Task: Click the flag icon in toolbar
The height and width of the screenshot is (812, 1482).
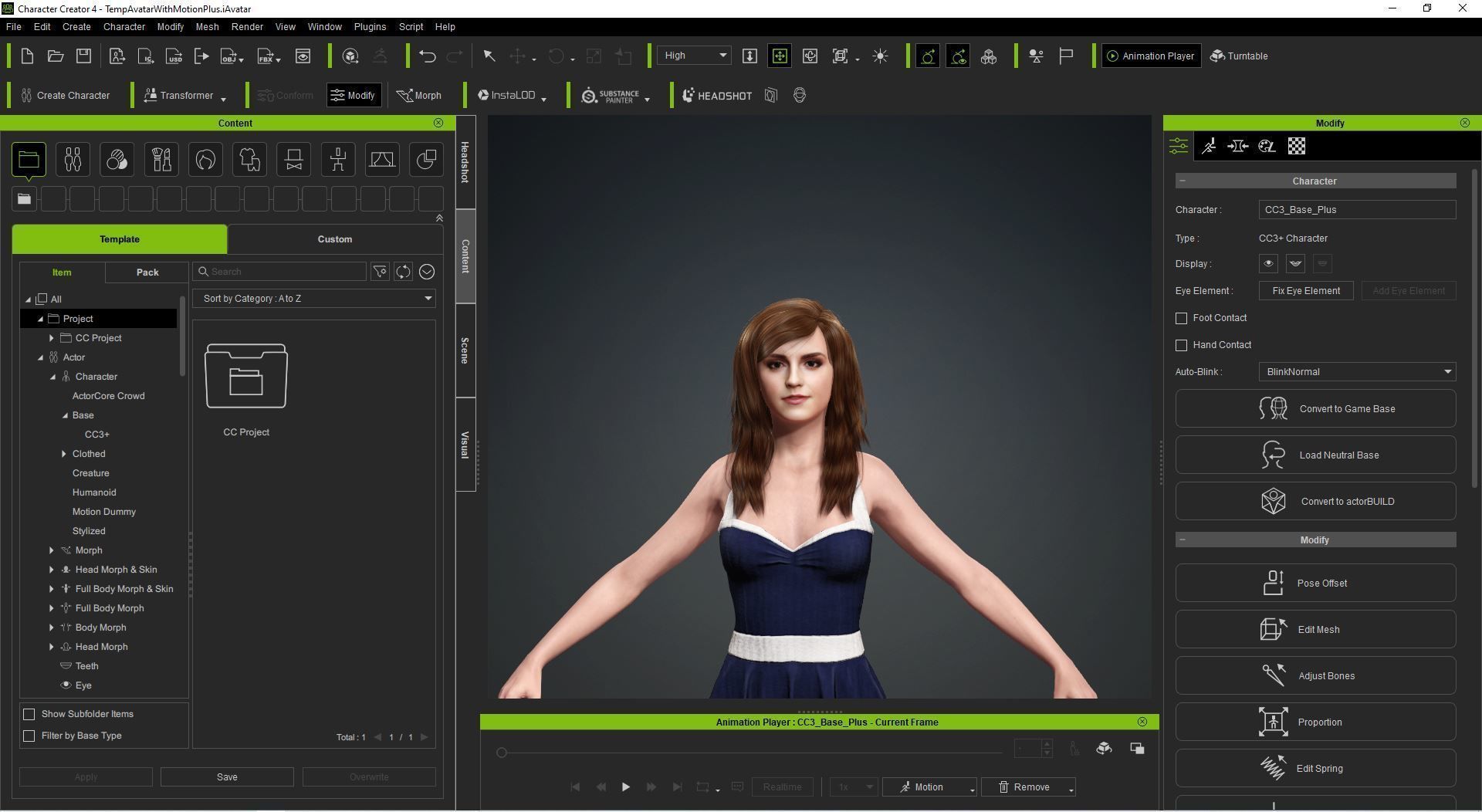Action: [1066, 56]
